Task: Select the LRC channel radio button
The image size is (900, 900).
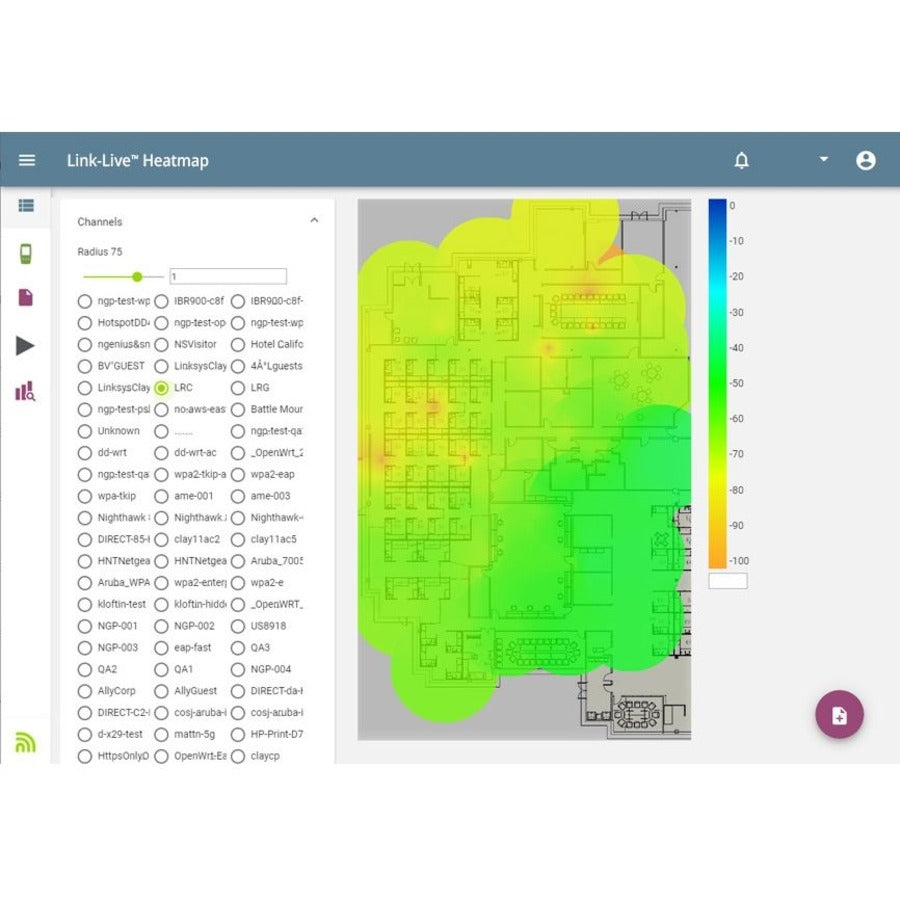Action: click(160, 388)
